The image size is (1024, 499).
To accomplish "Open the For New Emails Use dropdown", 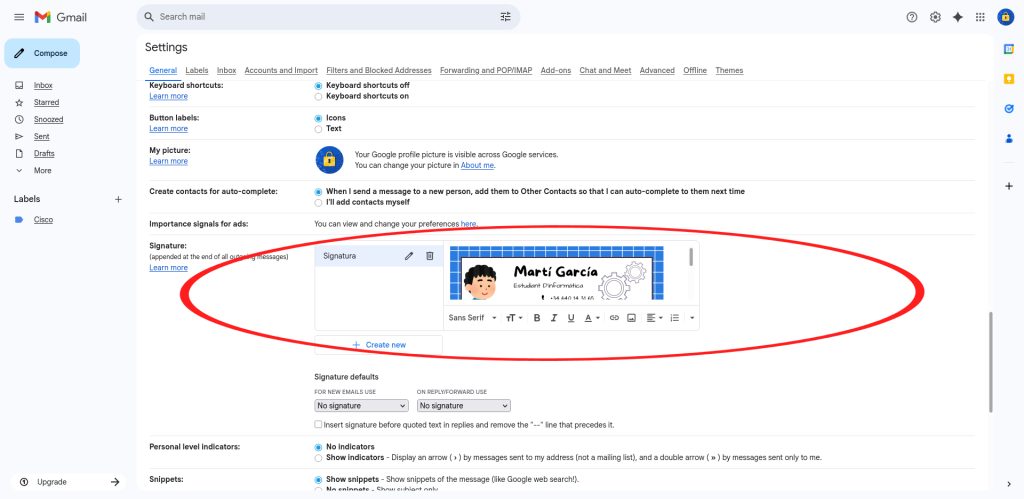I will (x=361, y=406).
